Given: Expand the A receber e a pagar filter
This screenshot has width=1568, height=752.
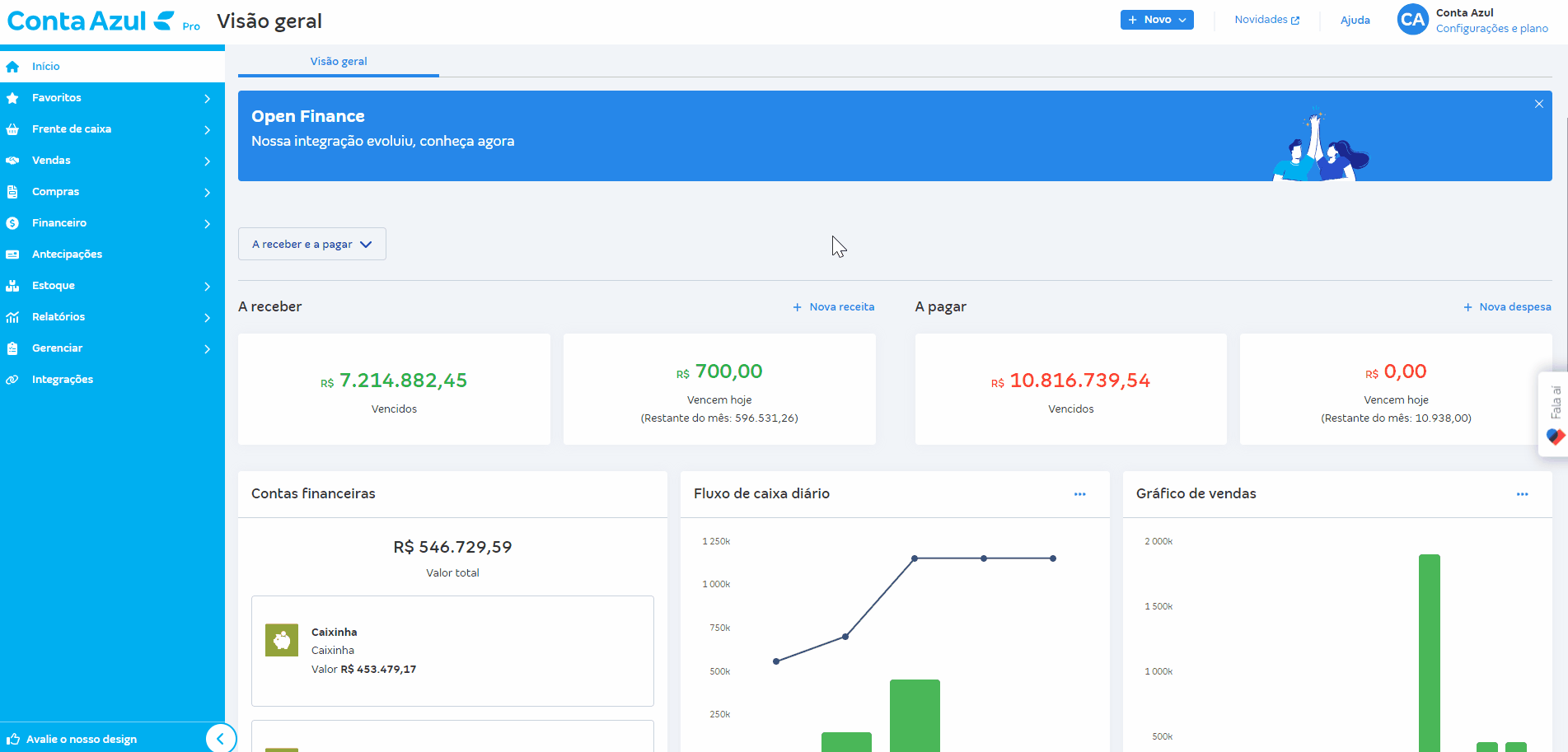Looking at the screenshot, I should tap(311, 244).
